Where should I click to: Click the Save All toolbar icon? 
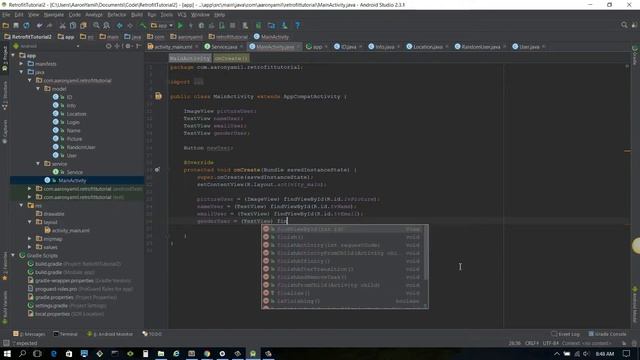(x=16, y=25)
